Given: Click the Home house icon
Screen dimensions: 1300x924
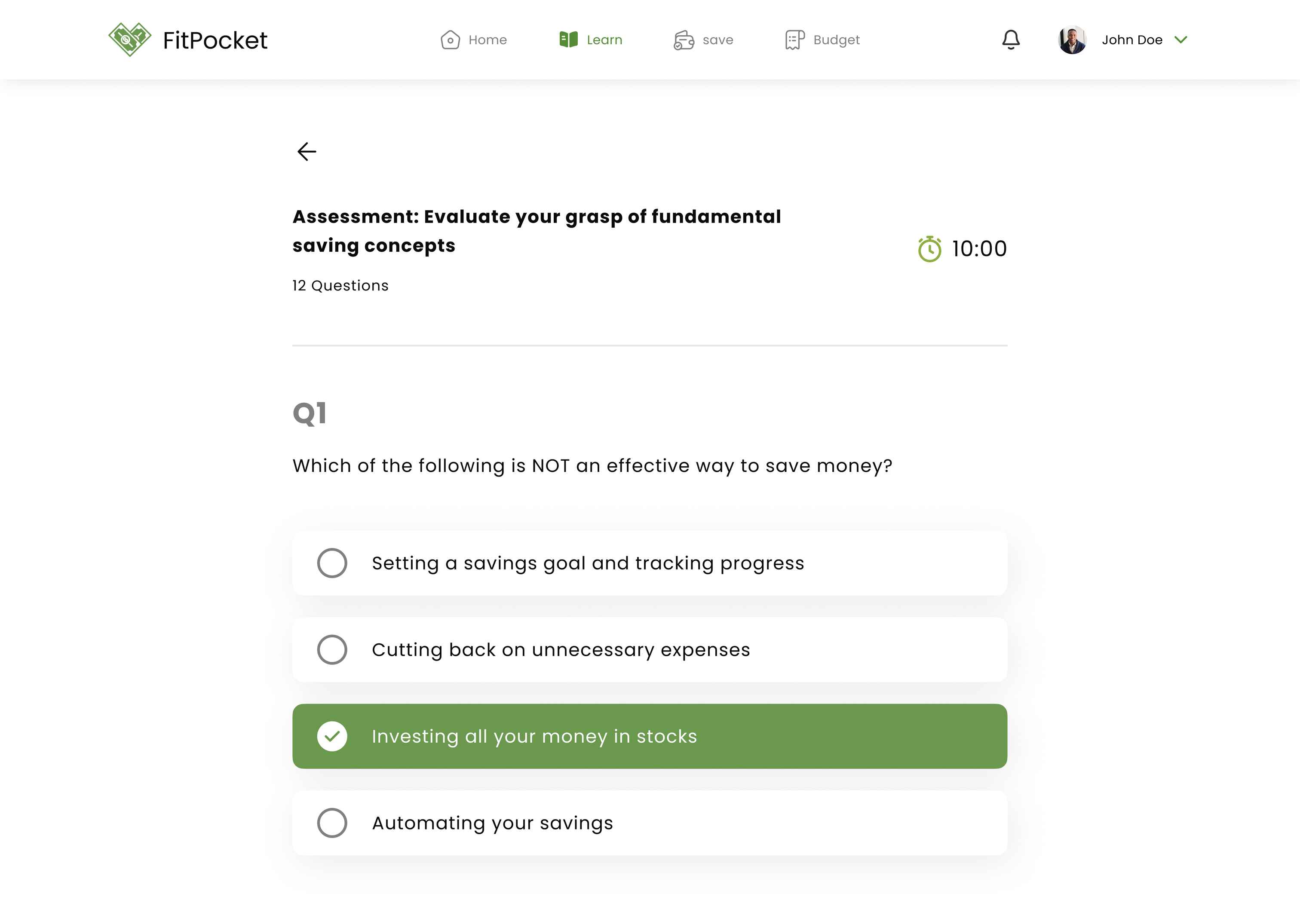Looking at the screenshot, I should point(450,40).
